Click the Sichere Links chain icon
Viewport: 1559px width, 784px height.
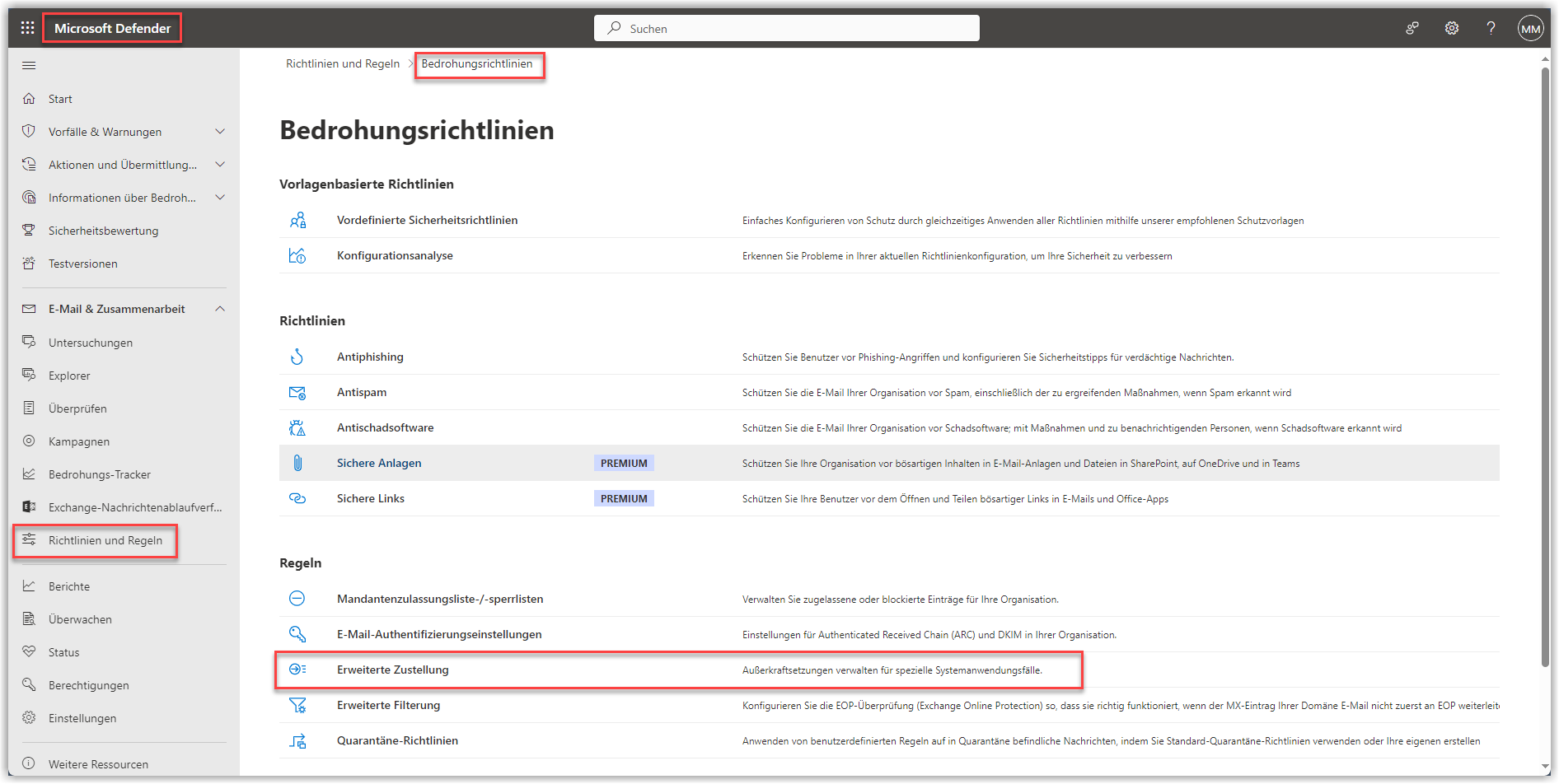297,498
